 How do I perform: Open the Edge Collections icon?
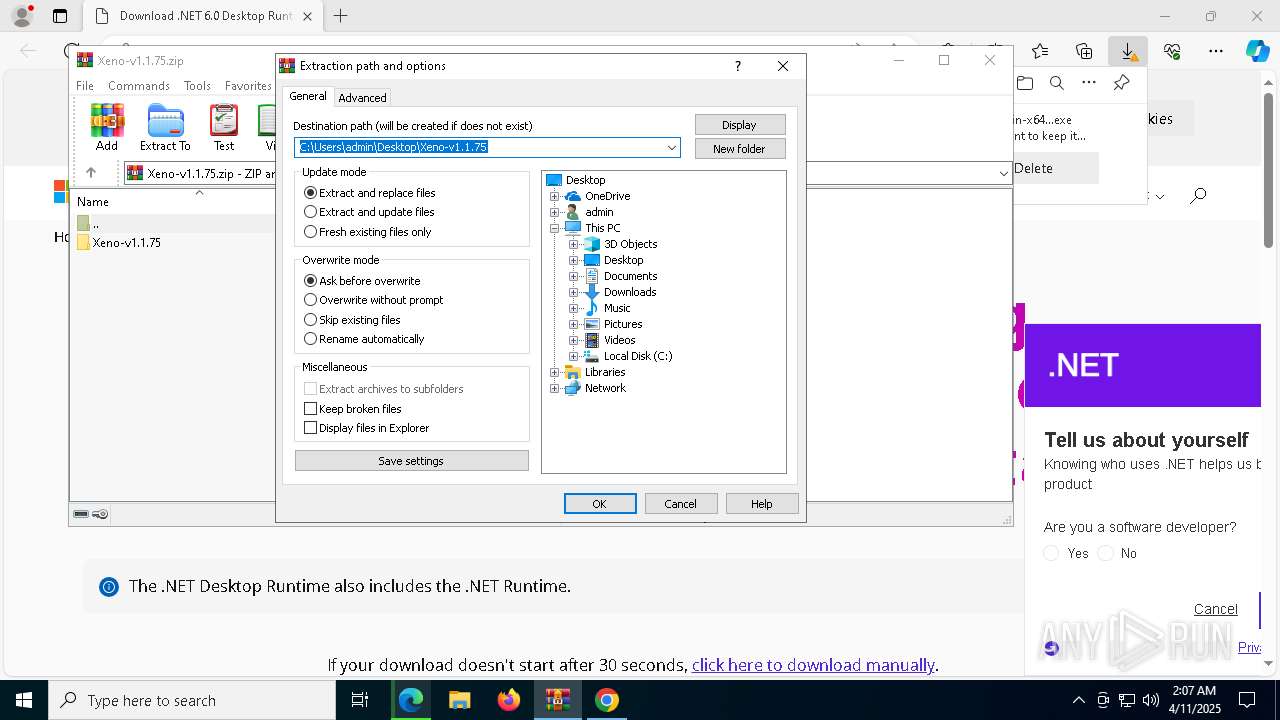tap(1084, 51)
